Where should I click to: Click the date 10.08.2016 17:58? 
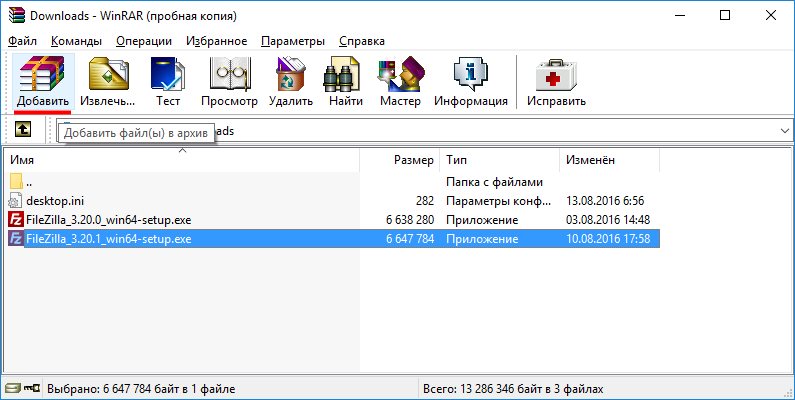click(608, 238)
